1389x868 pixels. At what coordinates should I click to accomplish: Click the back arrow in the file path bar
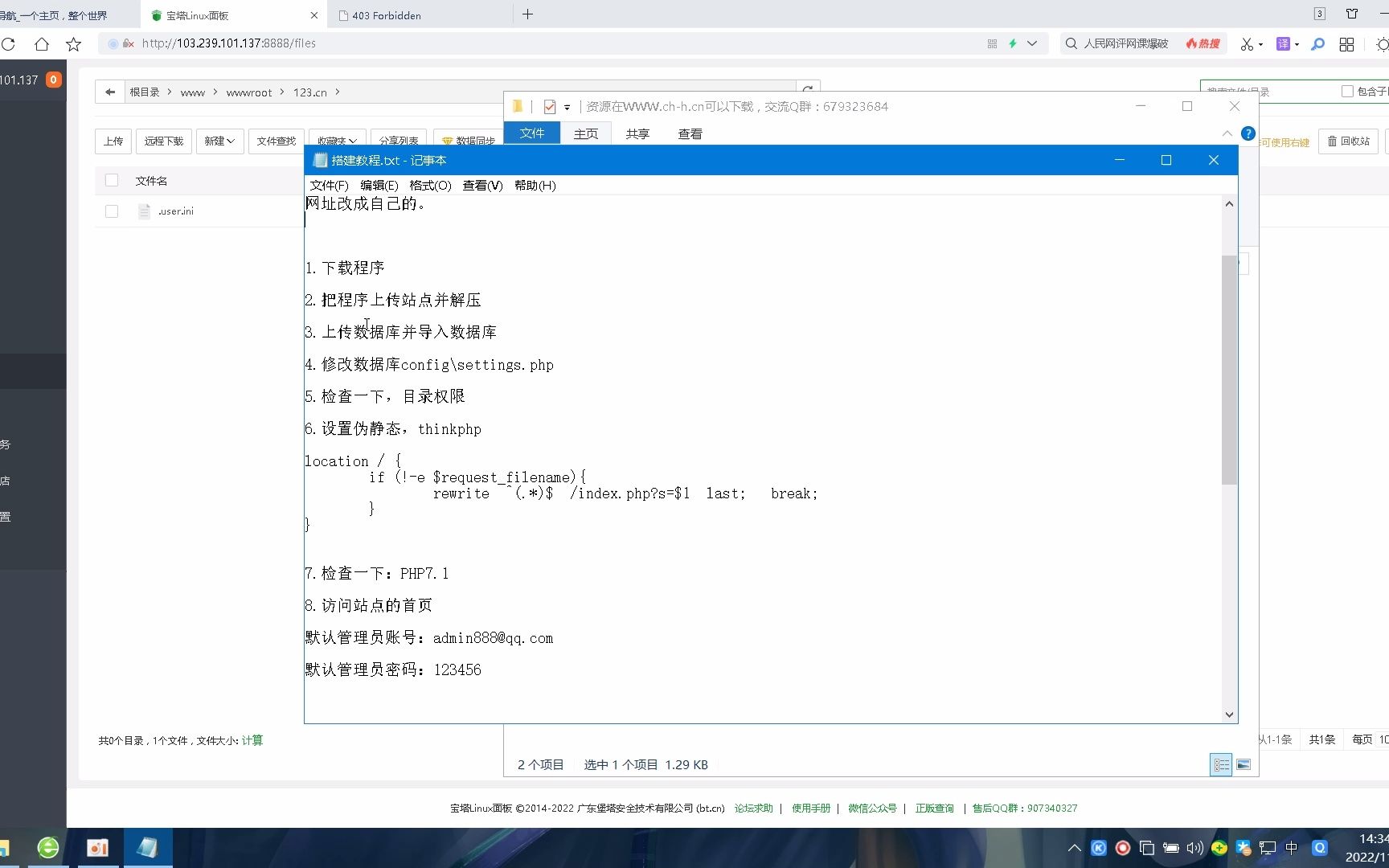[110, 92]
